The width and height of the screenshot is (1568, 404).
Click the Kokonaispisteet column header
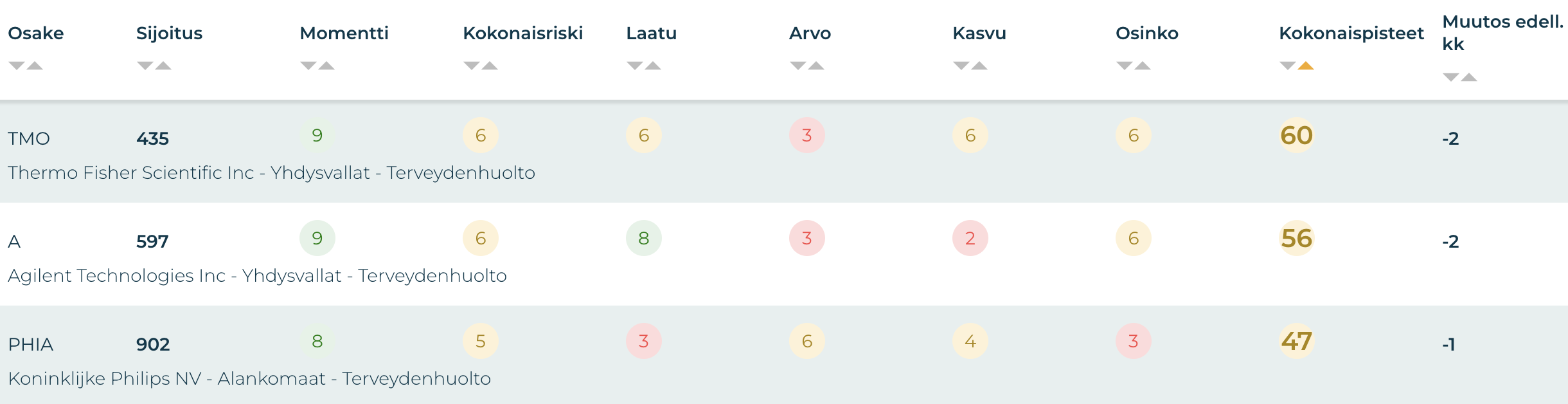coord(1351,33)
